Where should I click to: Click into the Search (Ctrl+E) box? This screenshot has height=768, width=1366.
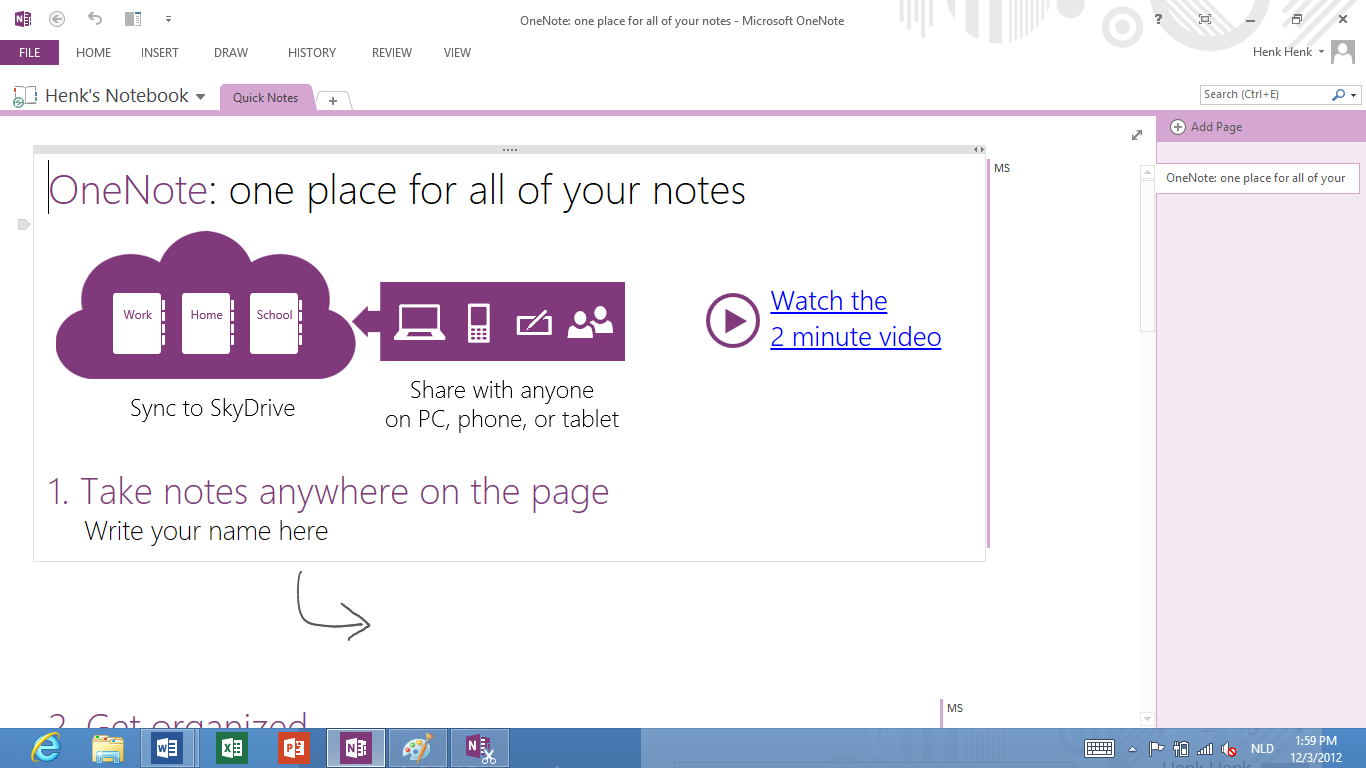pyautogui.click(x=1265, y=94)
